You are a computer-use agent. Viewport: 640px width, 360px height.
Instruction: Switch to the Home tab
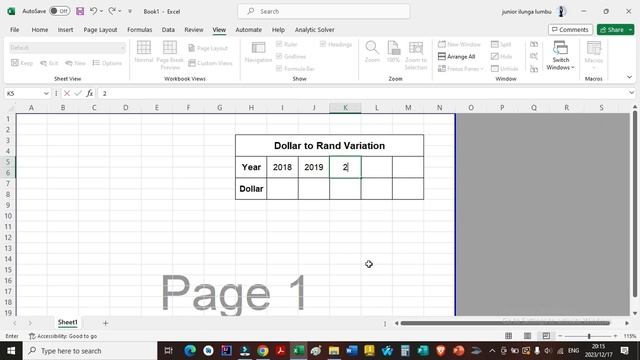[40, 30]
